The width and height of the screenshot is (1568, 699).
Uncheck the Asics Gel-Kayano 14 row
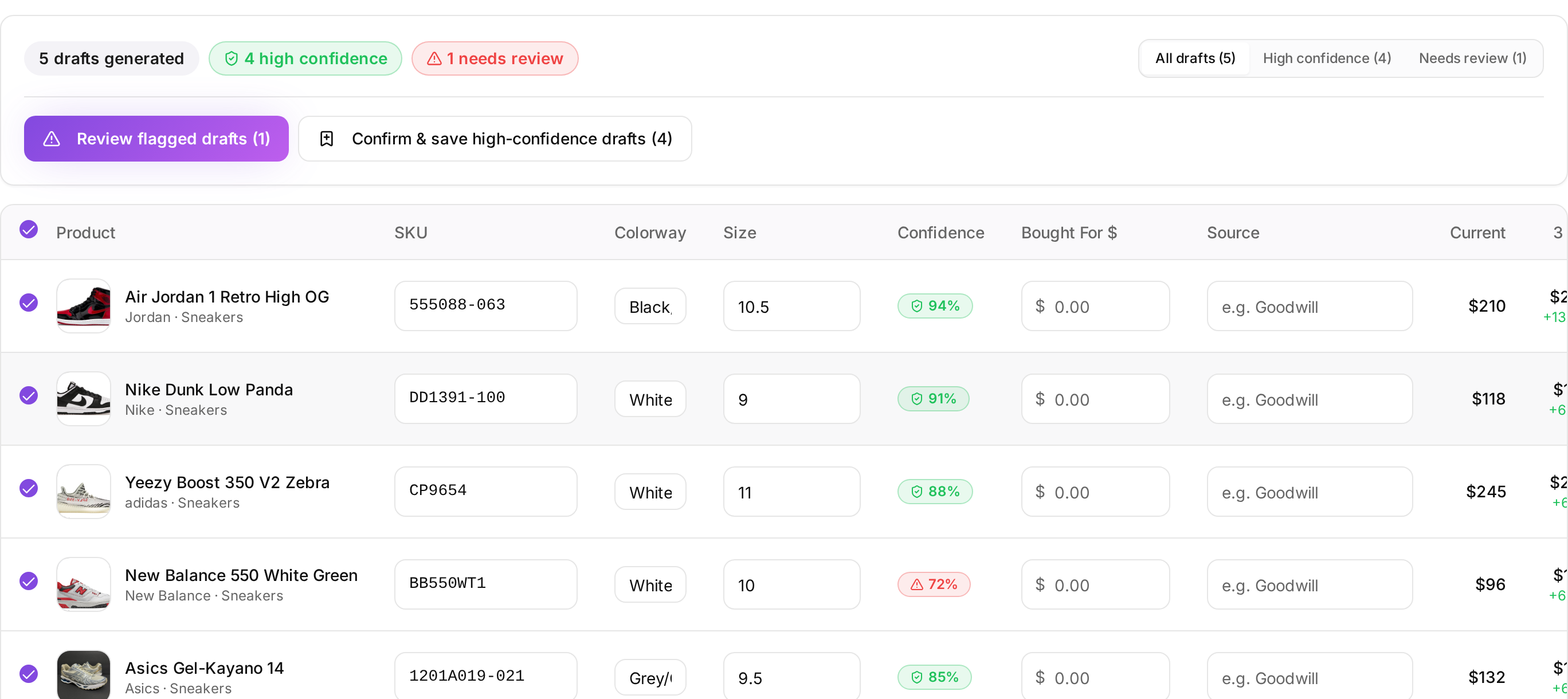click(x=29, y=673)
